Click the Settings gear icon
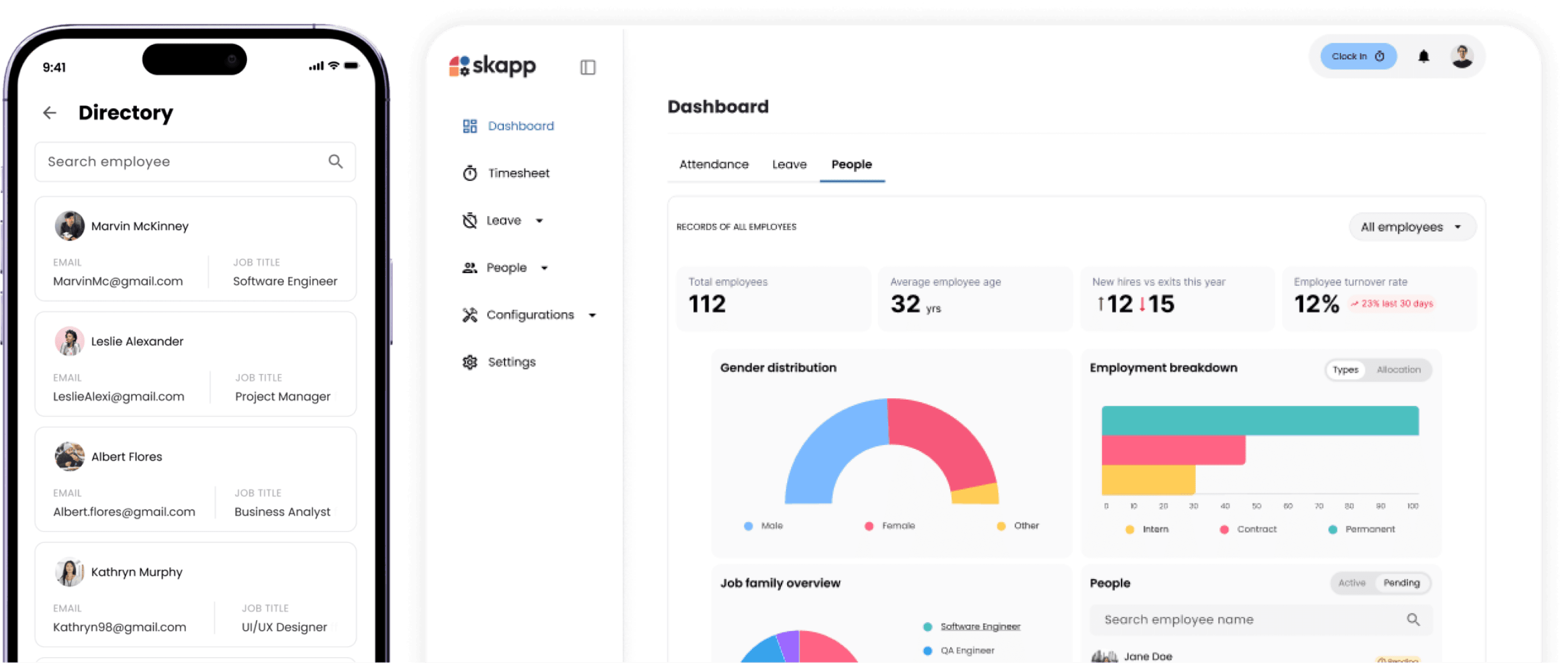1568x663 pixels. 469,362
